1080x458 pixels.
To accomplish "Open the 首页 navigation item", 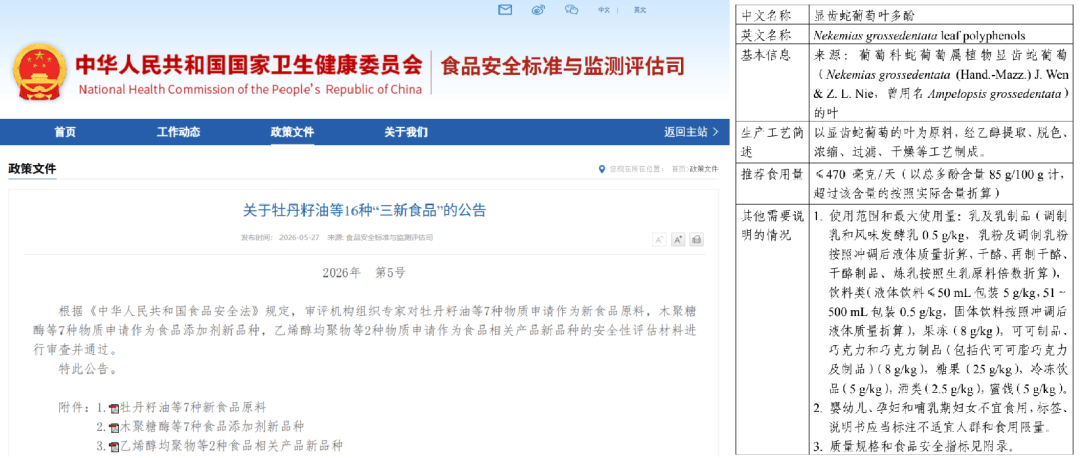I will [x=65, y=132].
